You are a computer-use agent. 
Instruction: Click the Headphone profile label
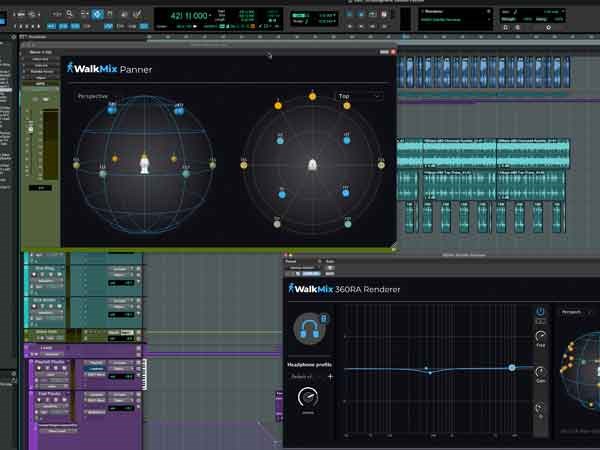click(310, 365)
